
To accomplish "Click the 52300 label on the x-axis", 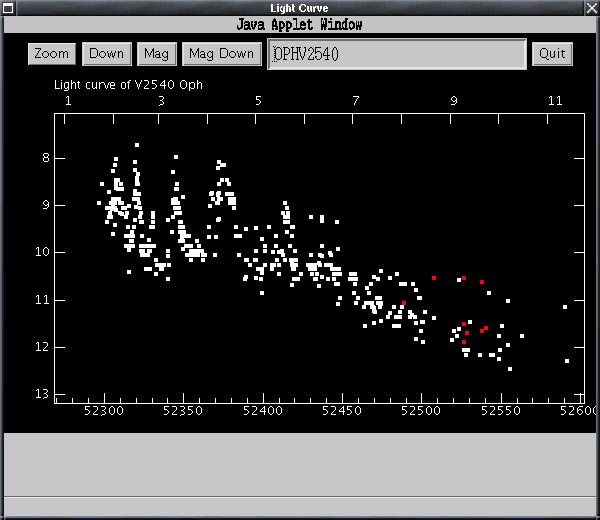I will point(103,411).
